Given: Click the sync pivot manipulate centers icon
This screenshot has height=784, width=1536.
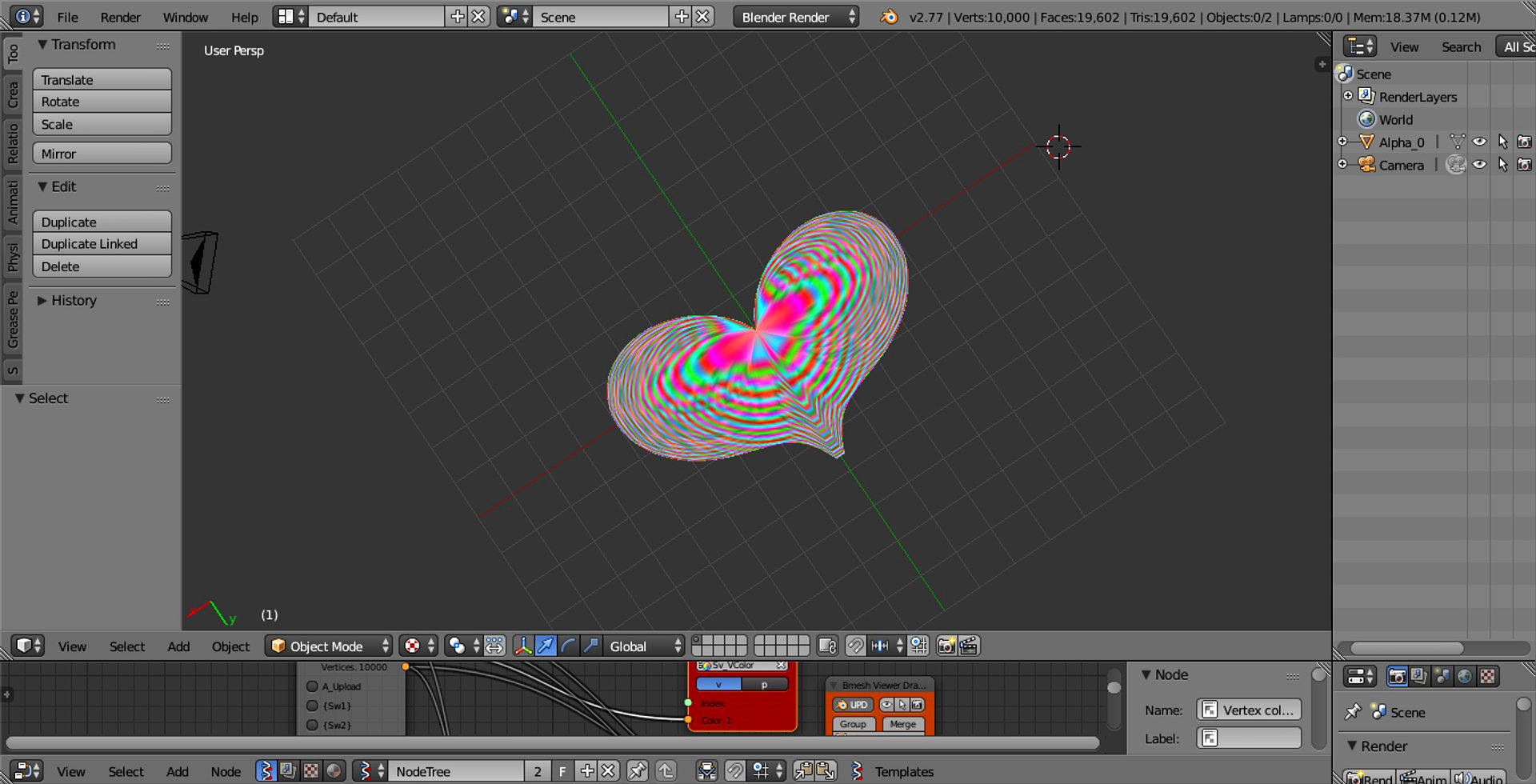Looking at the screenshot, I should click(x=495, y=646).
